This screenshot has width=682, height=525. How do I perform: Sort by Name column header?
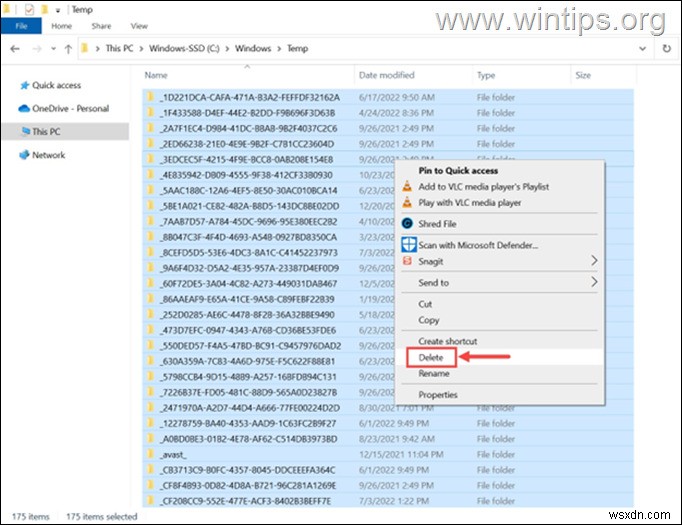156,75
